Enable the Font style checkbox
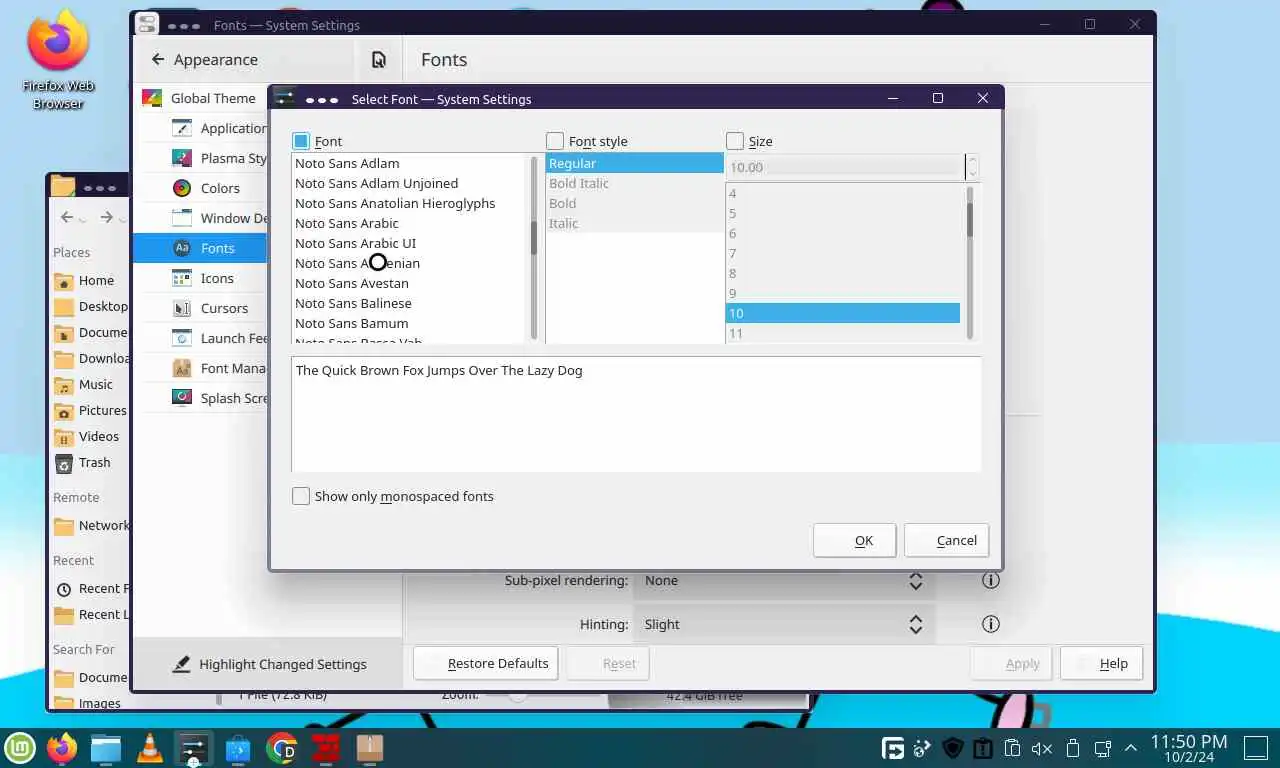The width and height of the screenshot is (1280, 768). click(555, 141)
